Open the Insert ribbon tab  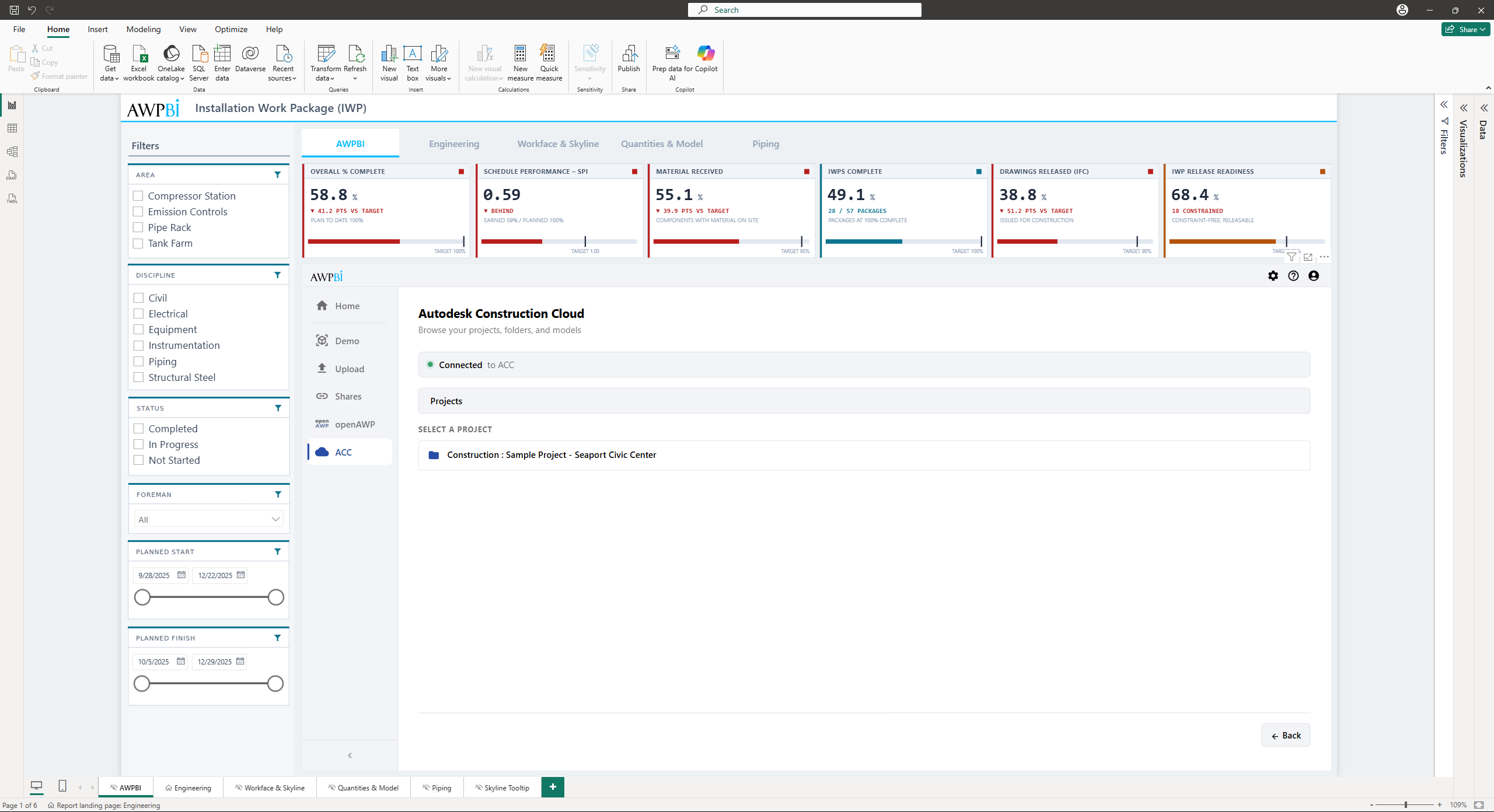pyautogui.click(x=97, y=29)
